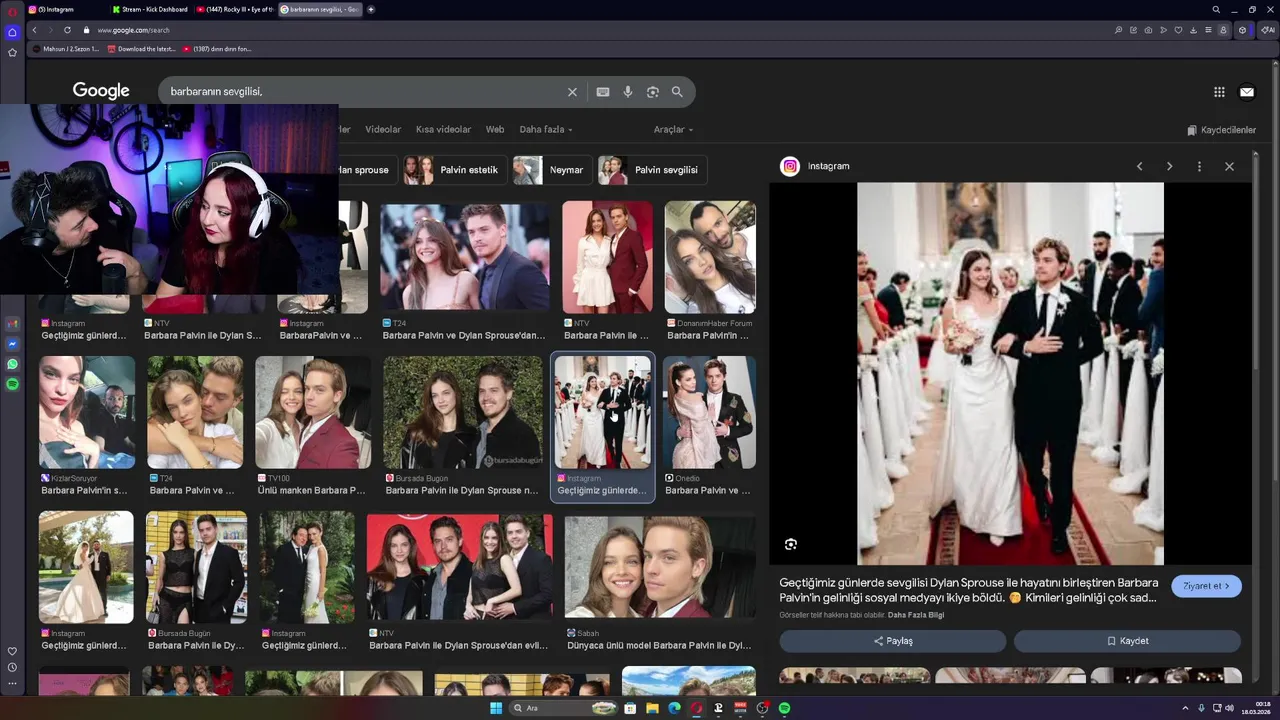Open the Instagram source logo in preview
The image size is (1280, 720).
pyautogui.click(x=790, y=166)
